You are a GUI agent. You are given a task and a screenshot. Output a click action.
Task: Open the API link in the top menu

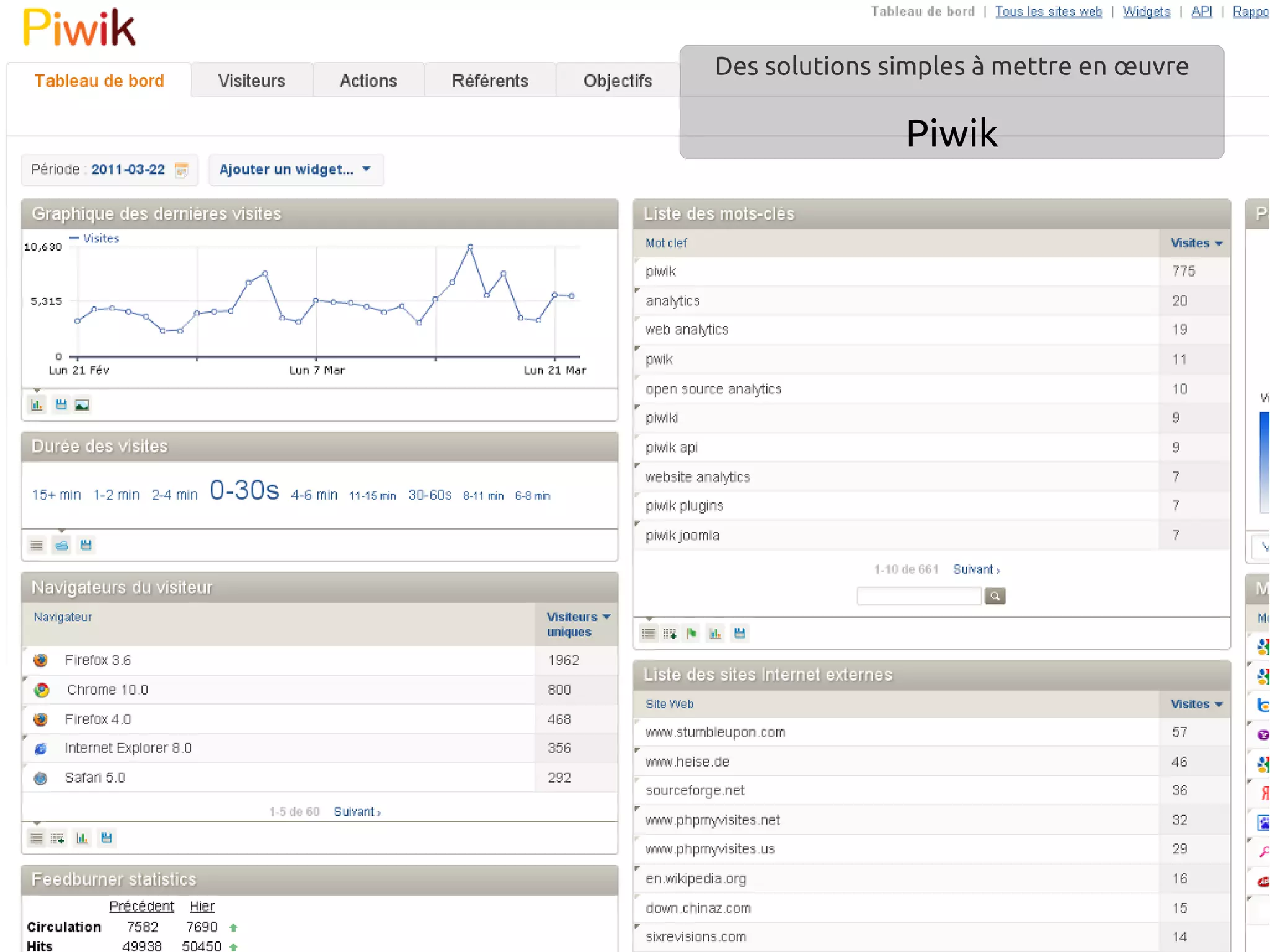(x=1202, y=12)
